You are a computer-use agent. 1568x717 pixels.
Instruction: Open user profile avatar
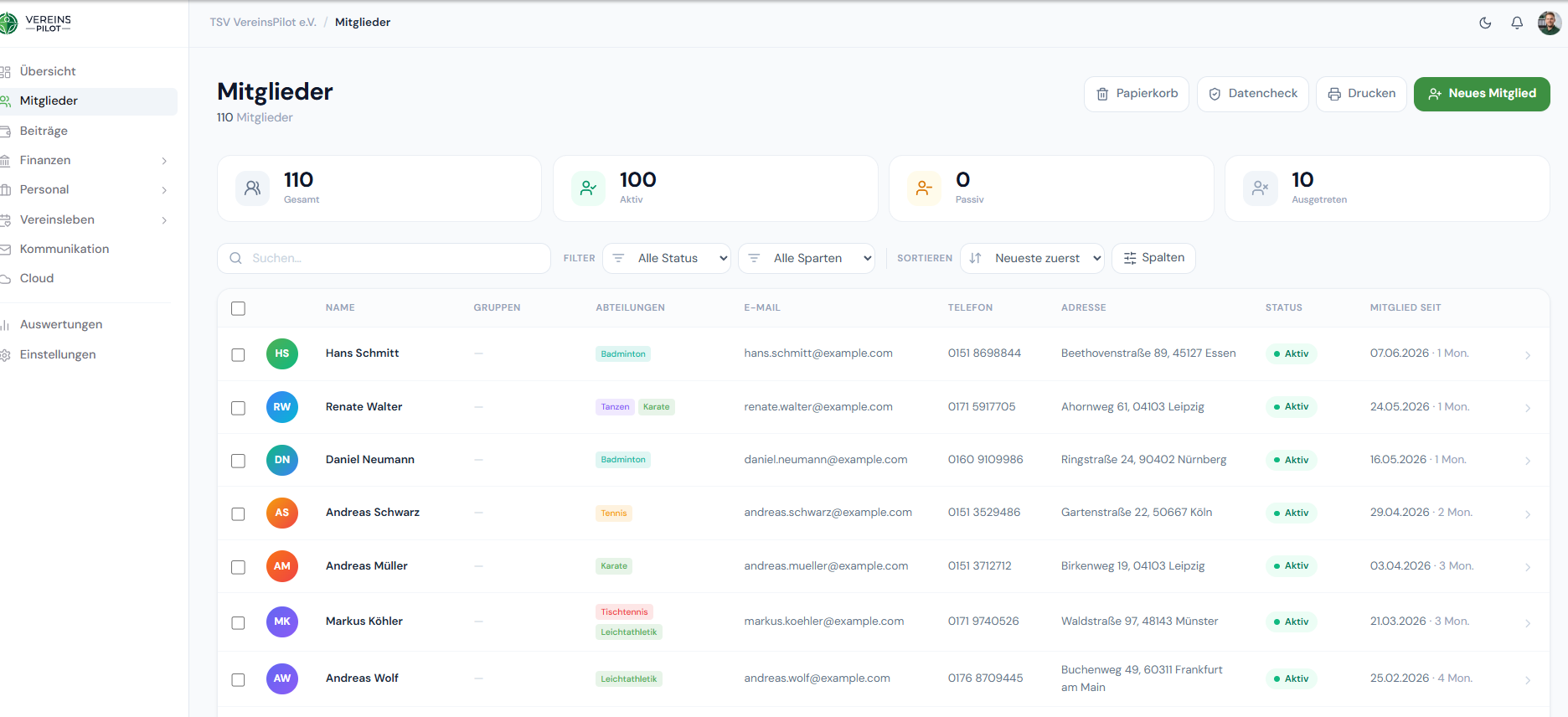coord(1549,23)
